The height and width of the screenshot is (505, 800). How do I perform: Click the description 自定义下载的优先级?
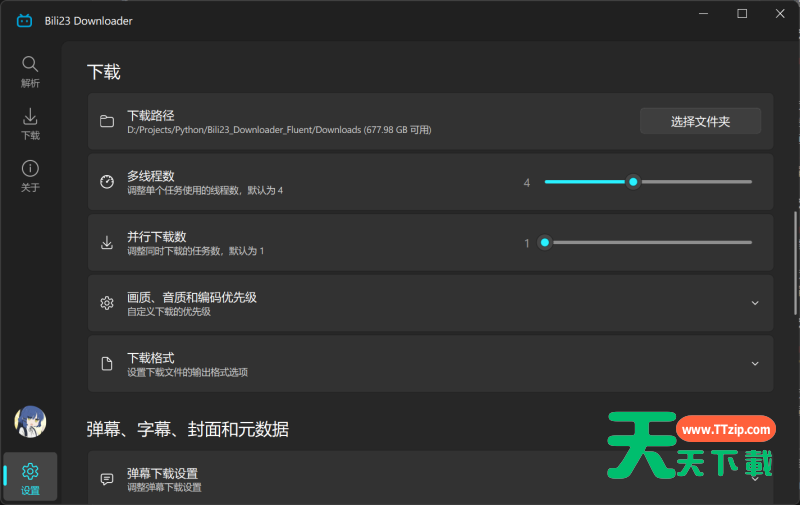click(x=169, y=312)
